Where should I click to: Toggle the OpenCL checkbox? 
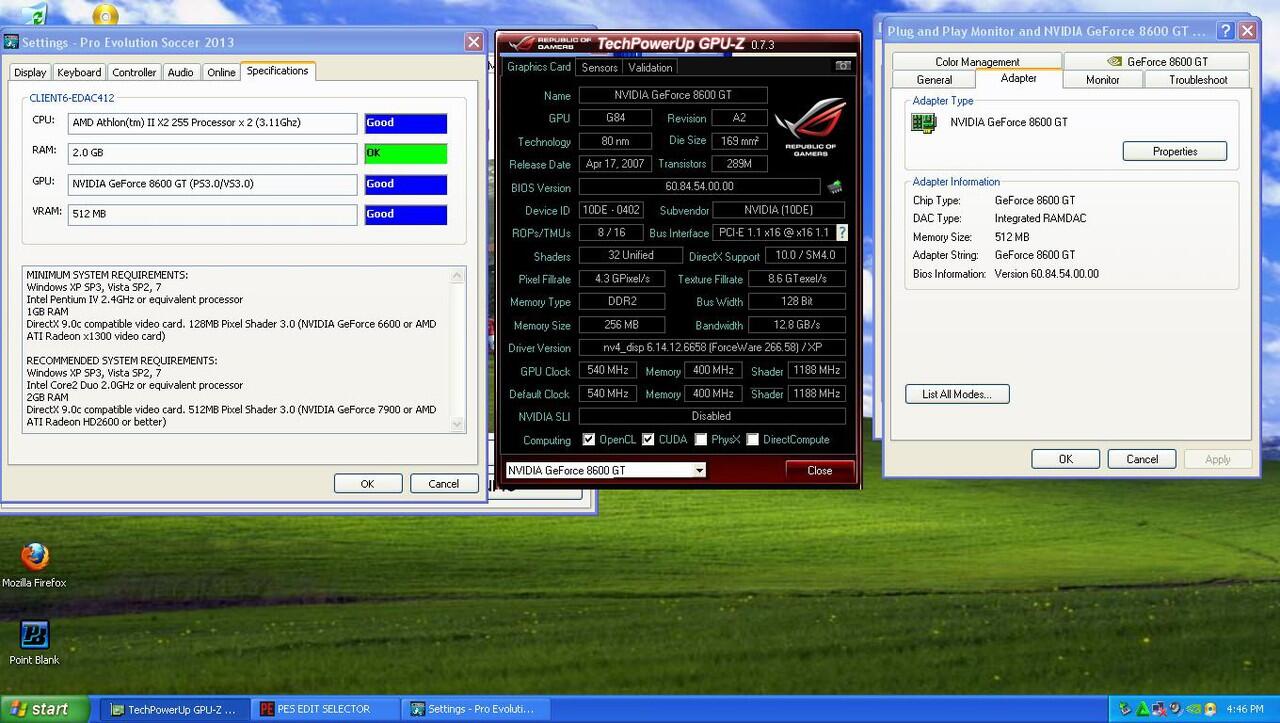tap(589, 439)
